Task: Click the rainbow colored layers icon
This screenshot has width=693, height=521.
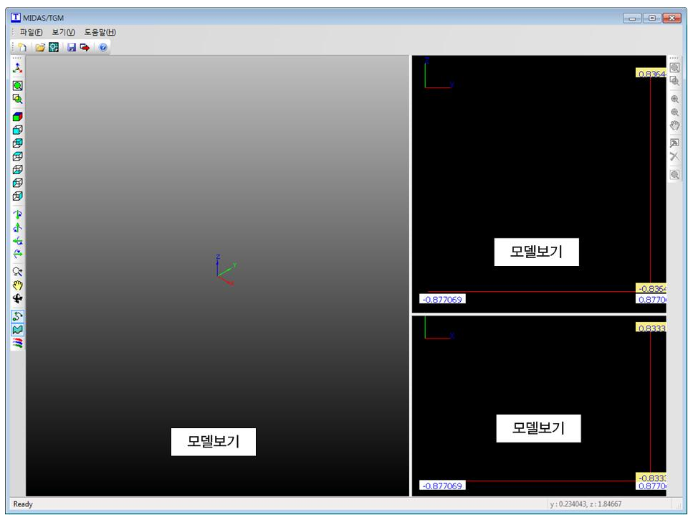Action: [18, 342]
